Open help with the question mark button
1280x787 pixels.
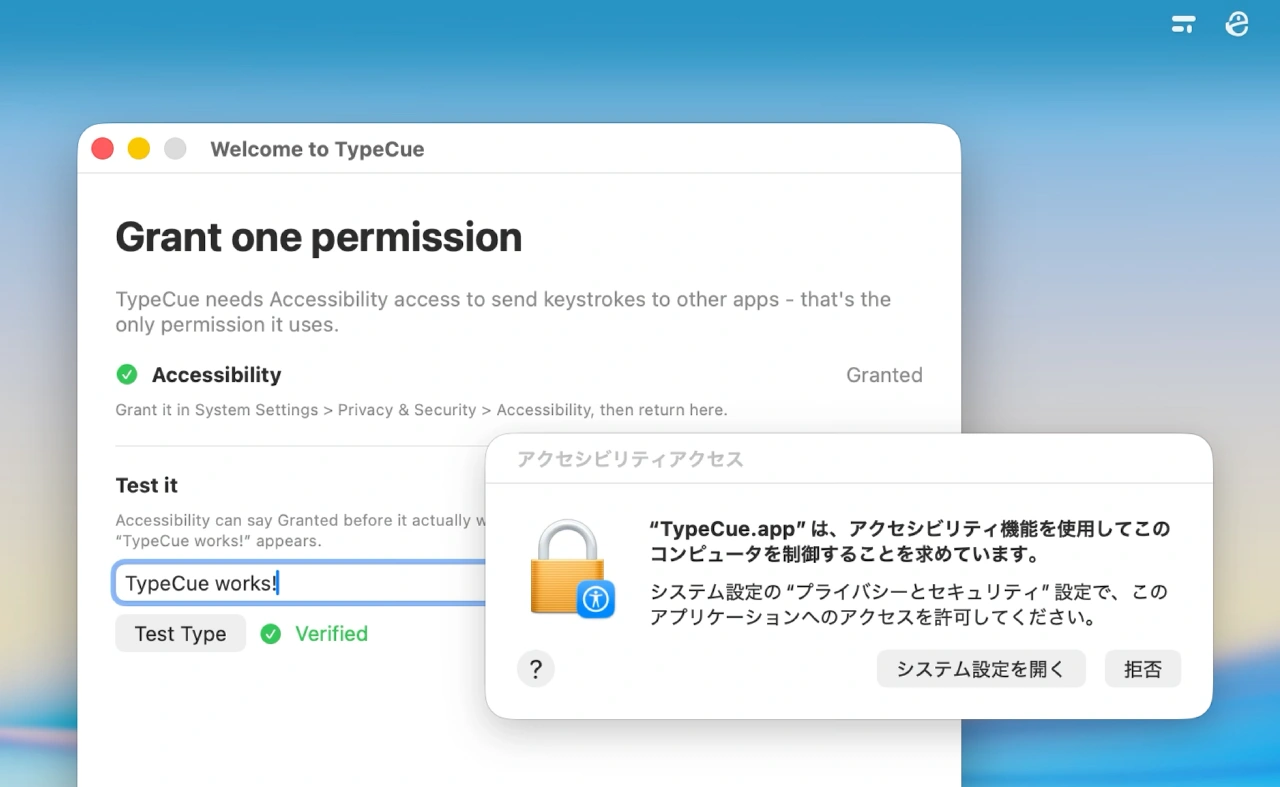pyautogui.click(x=536, y=669)
